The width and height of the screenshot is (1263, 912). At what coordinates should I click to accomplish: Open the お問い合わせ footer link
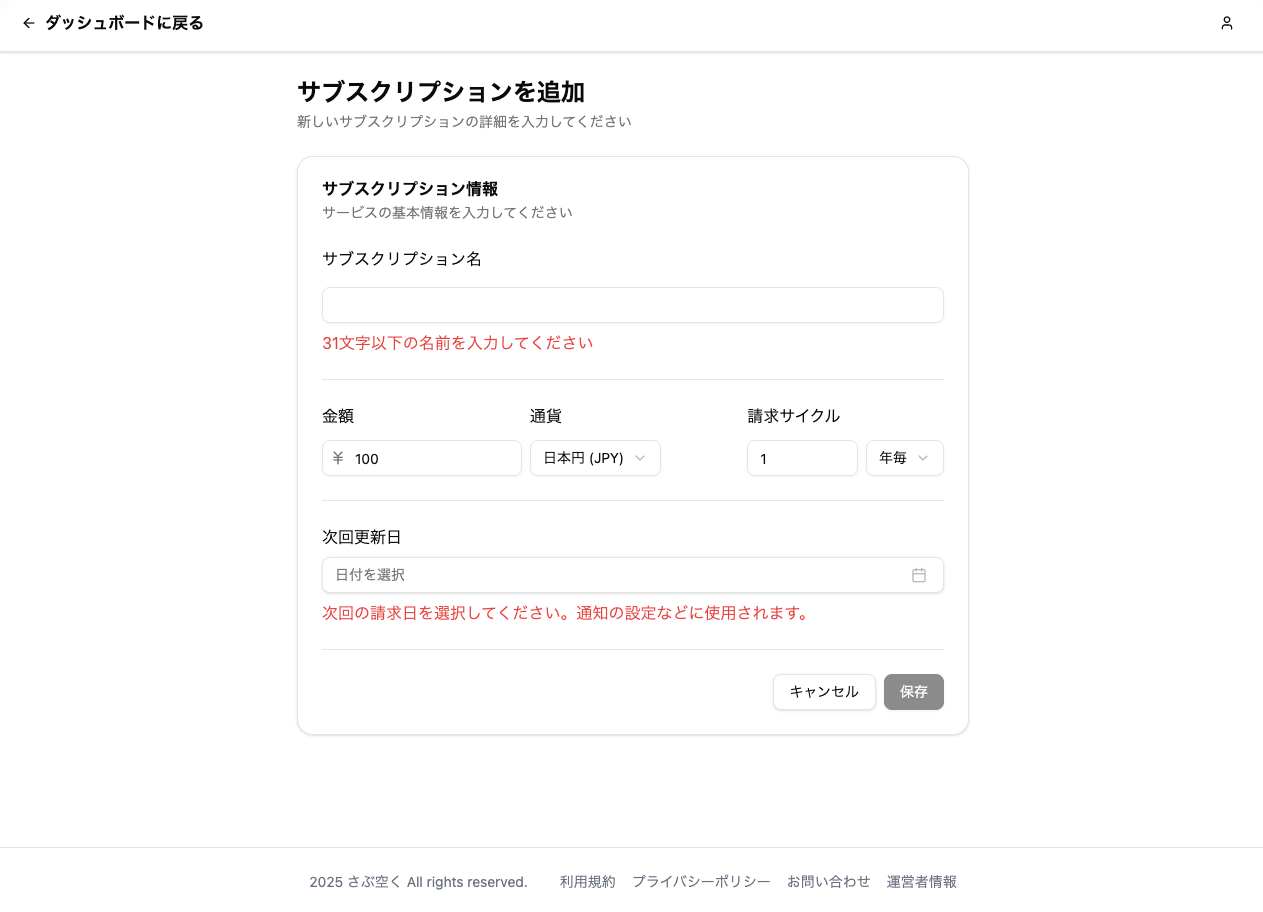tap(829, 882)
